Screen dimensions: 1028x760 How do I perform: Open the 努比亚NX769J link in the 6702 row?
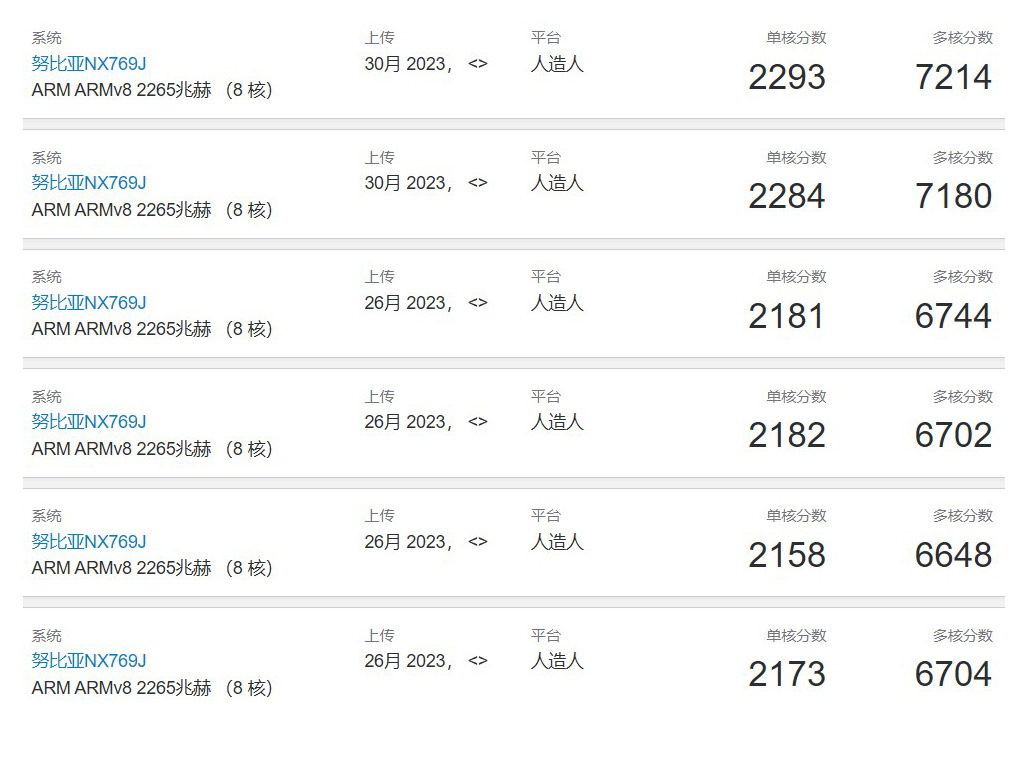pos(89,422)
